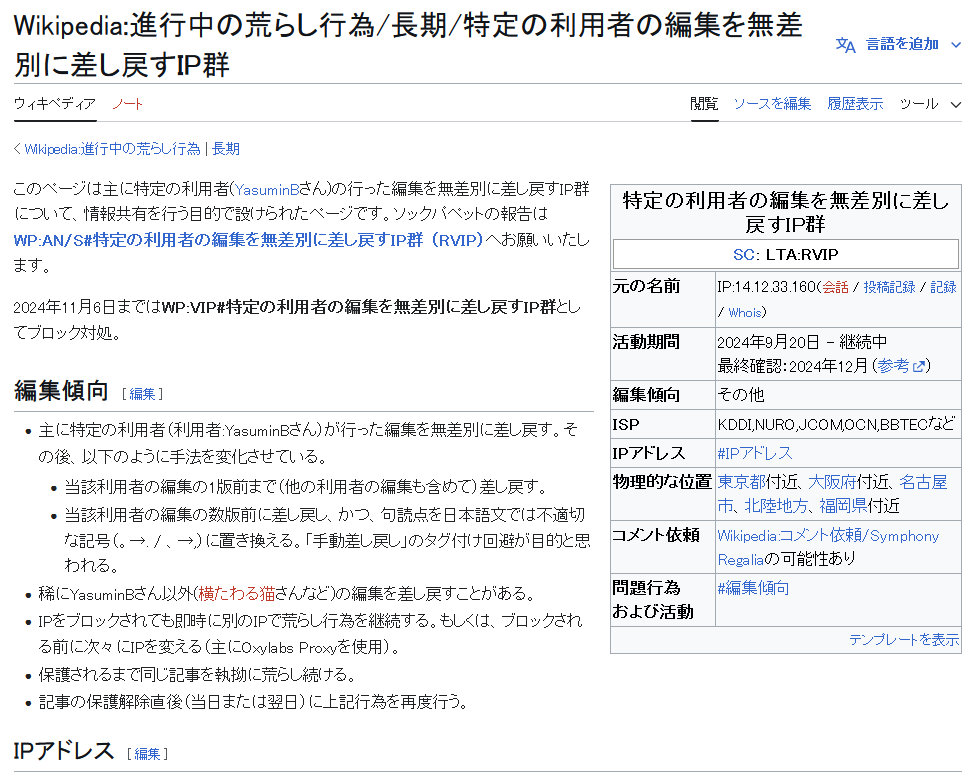Jump to #編集傾向 anchor in infobox
The width and height of the screenshot is (977, 781).
[753, 588]
